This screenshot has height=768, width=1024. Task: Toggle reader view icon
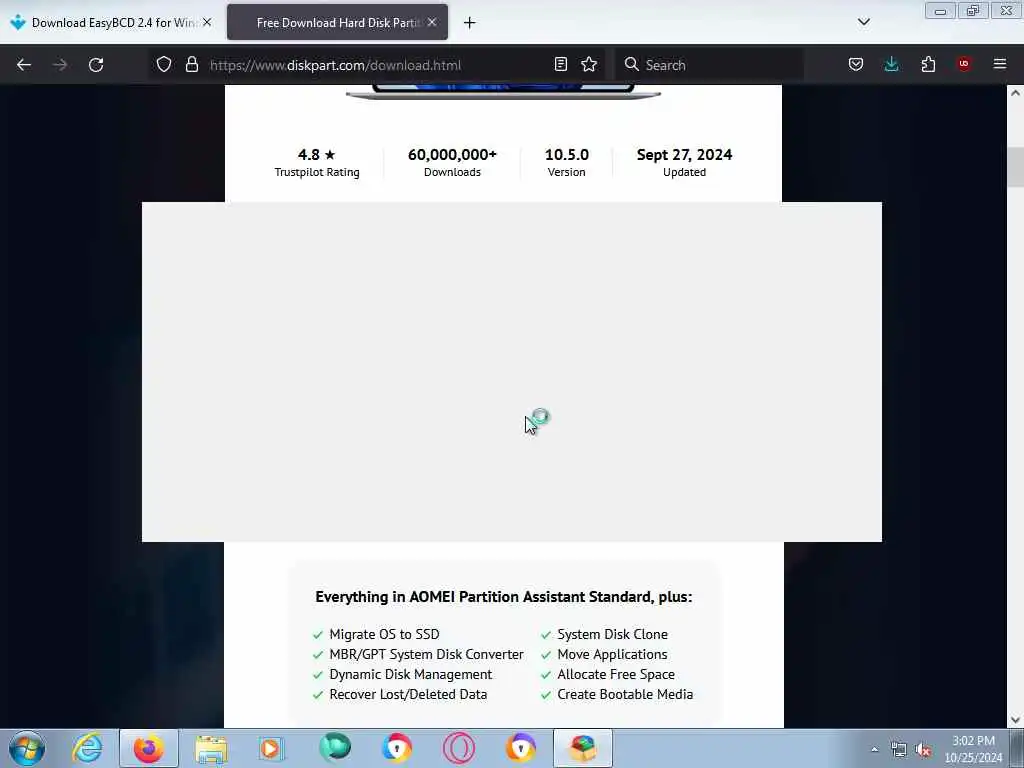tap(560, 64)
